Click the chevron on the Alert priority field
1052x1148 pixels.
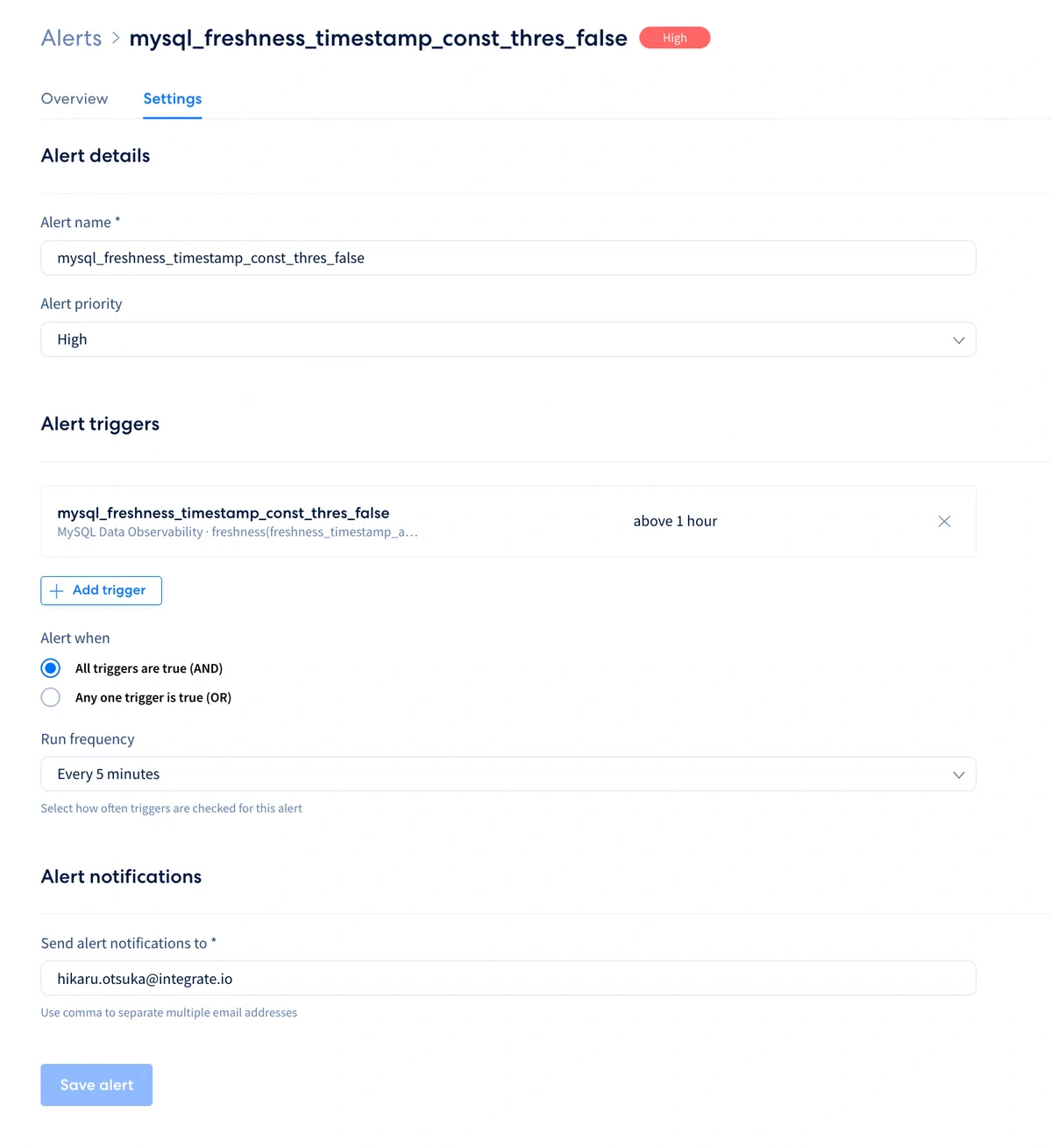[x=958, y=339]
